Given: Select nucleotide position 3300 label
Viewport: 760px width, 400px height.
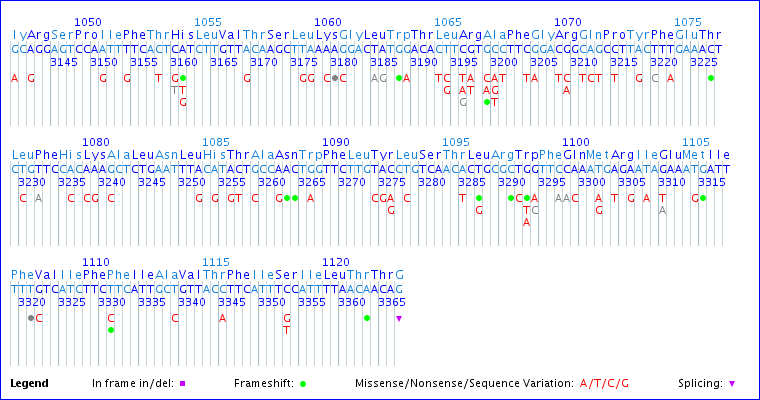Looking at the screenshot, I should 591,182.
